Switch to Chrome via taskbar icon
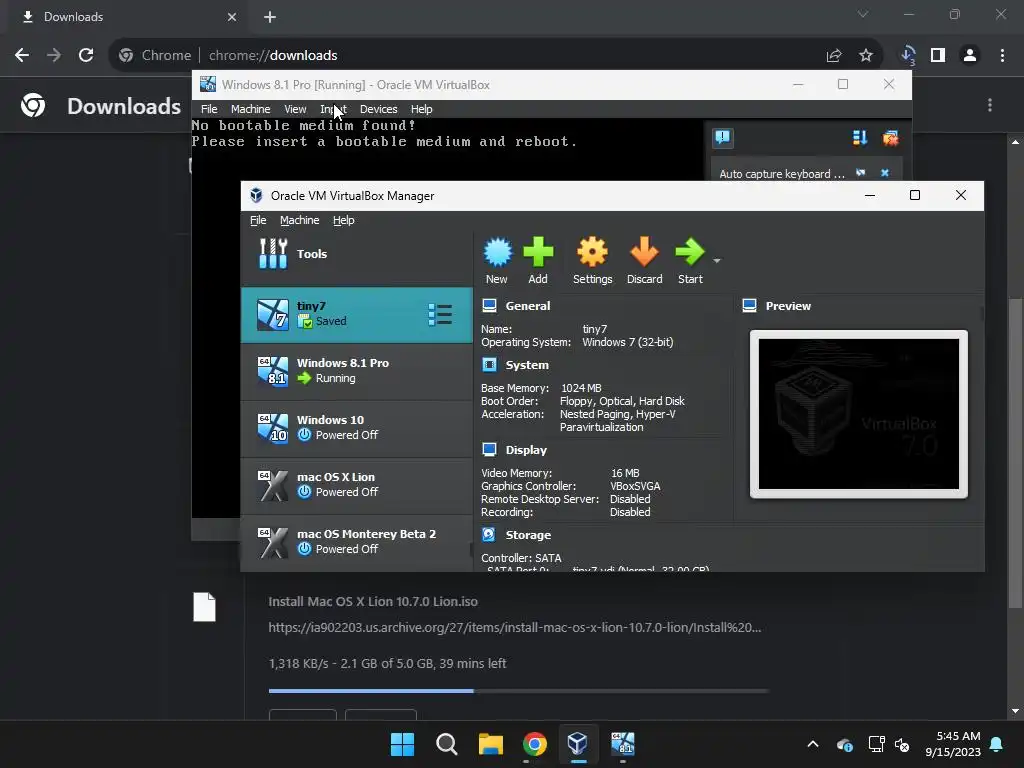Image resolution: width=1024 pixels, height=768 pixels. (x=535, y=744)
